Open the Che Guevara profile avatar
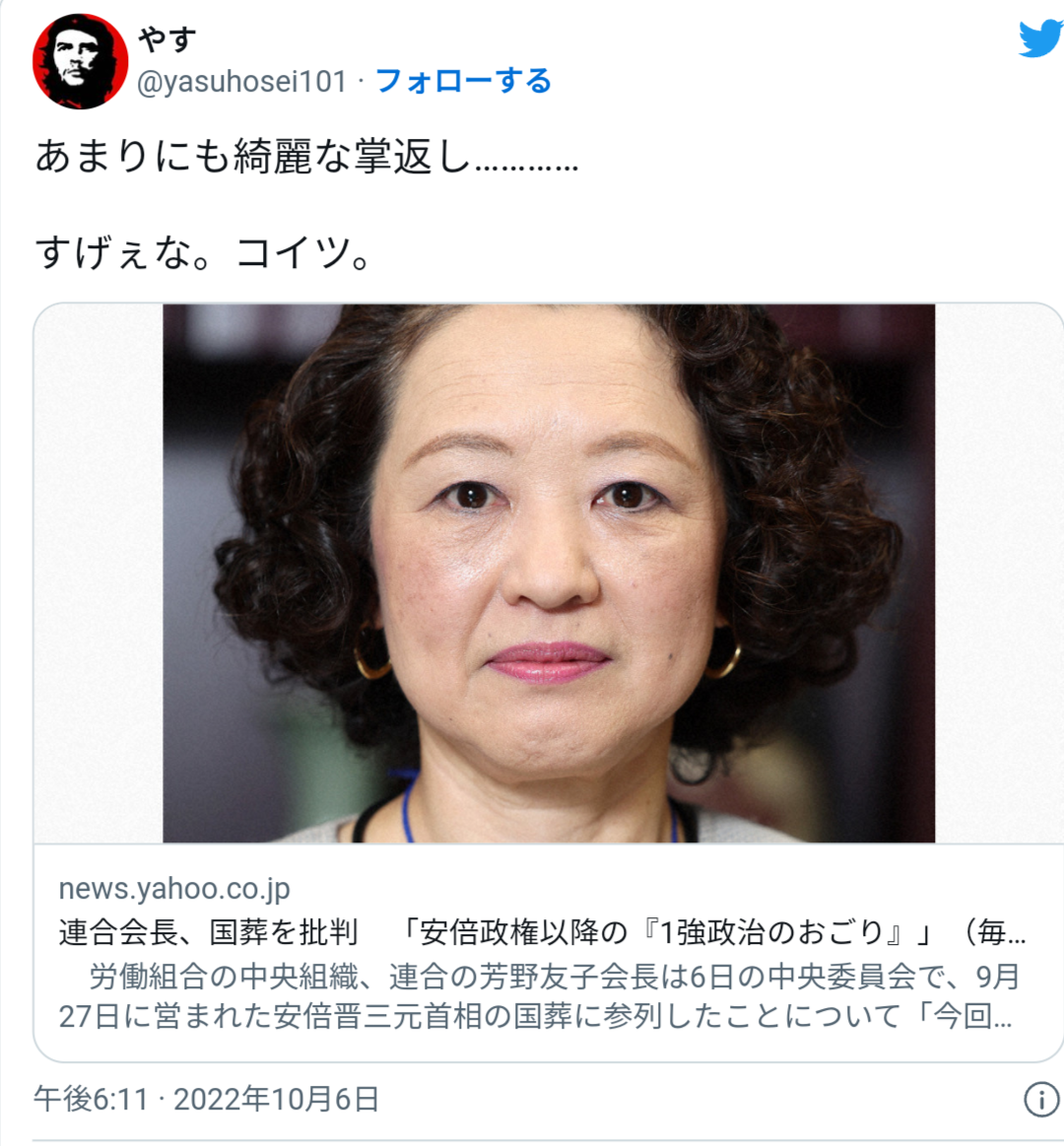Viewport: 1064px width, 1146px height. tap(81, 61)
